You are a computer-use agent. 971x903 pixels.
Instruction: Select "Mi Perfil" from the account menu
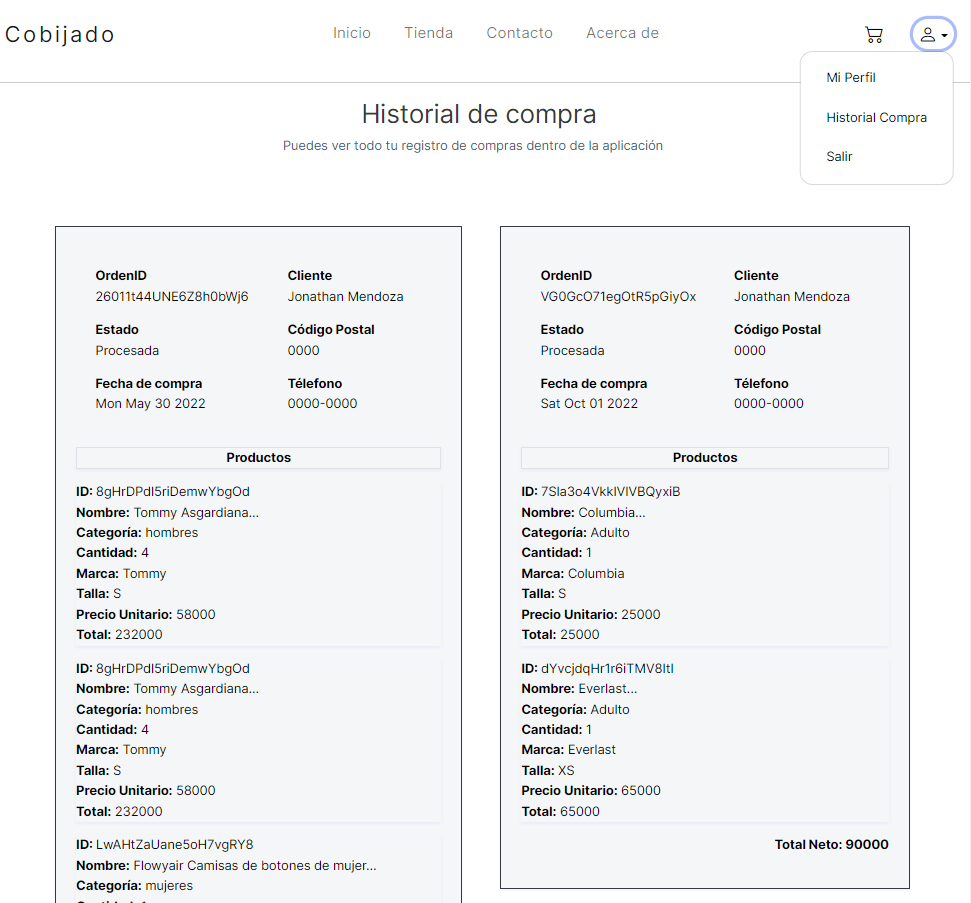pos(850,77)
